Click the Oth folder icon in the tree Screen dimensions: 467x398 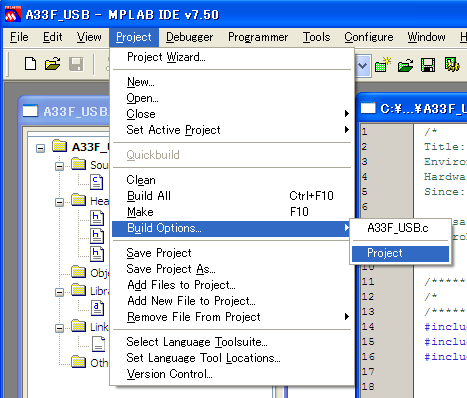pos(79,361)
